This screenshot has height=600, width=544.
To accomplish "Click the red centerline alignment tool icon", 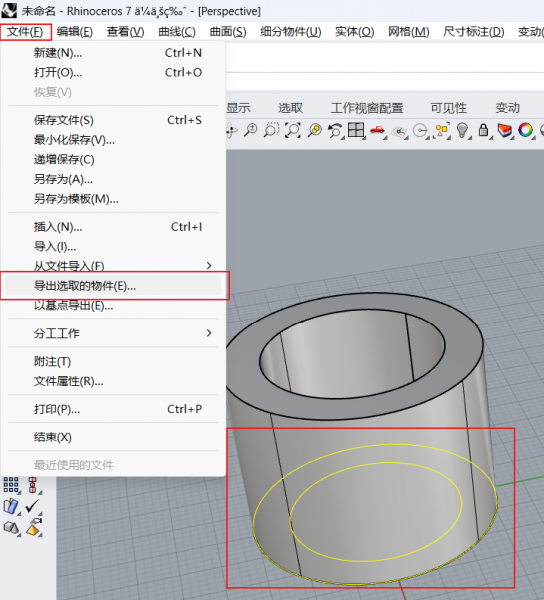I will click(x=33, y=485).
